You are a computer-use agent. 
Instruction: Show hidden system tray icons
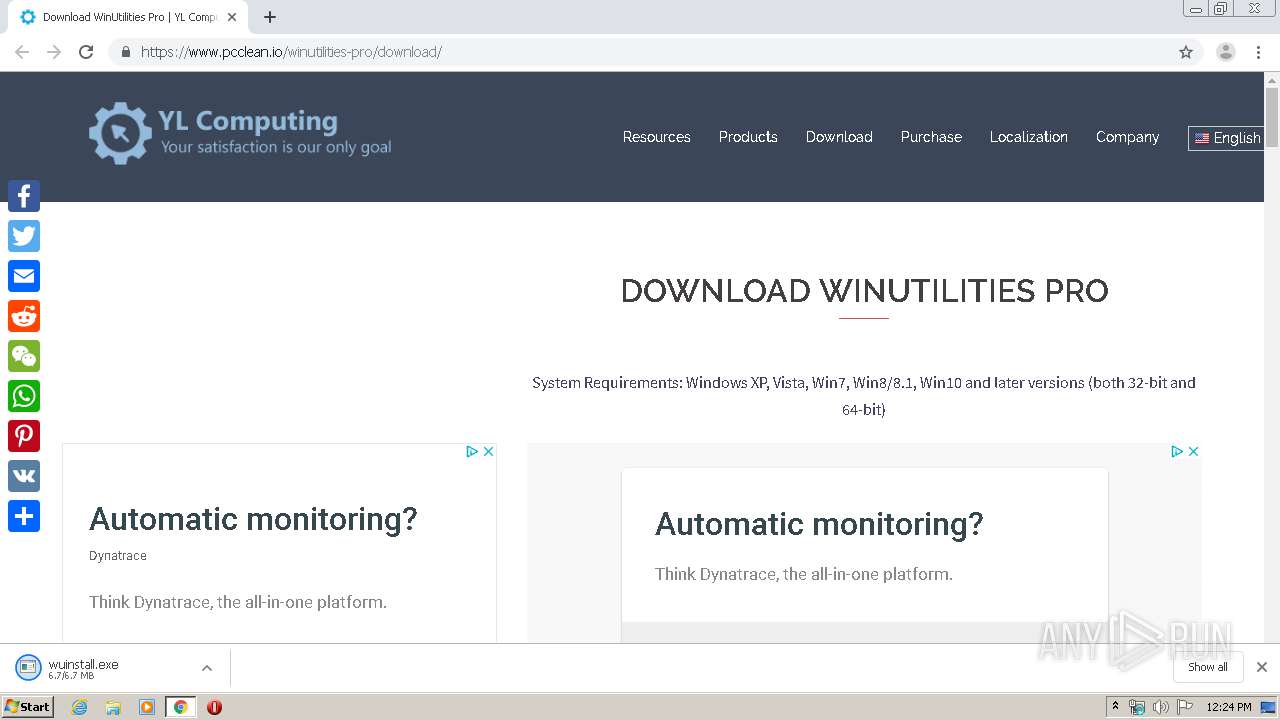click(x=1115, y=707)
